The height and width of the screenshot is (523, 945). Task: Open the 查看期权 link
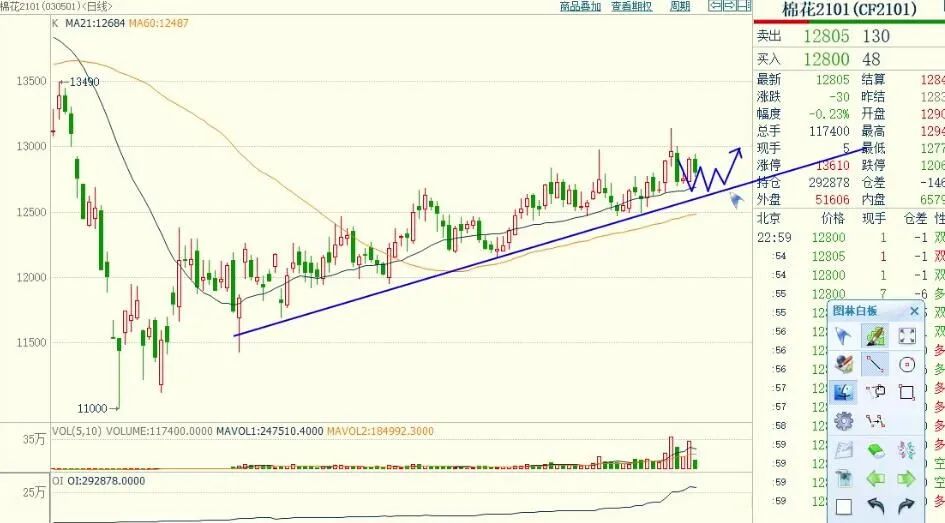[632, 6]
